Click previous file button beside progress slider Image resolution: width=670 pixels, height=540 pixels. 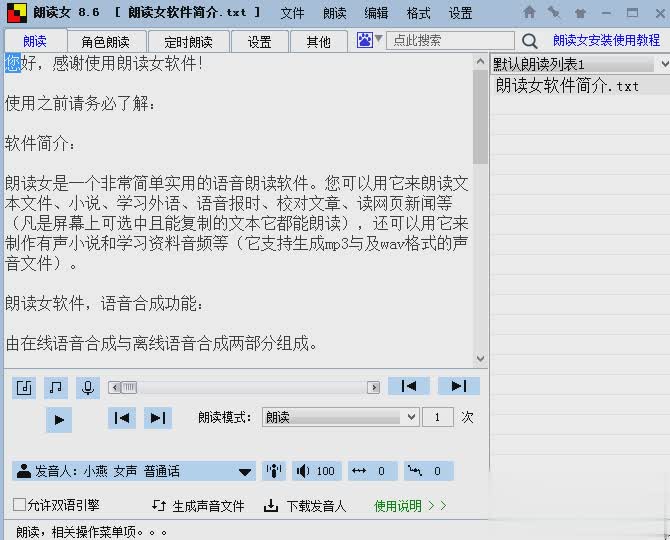coord(409,386)
